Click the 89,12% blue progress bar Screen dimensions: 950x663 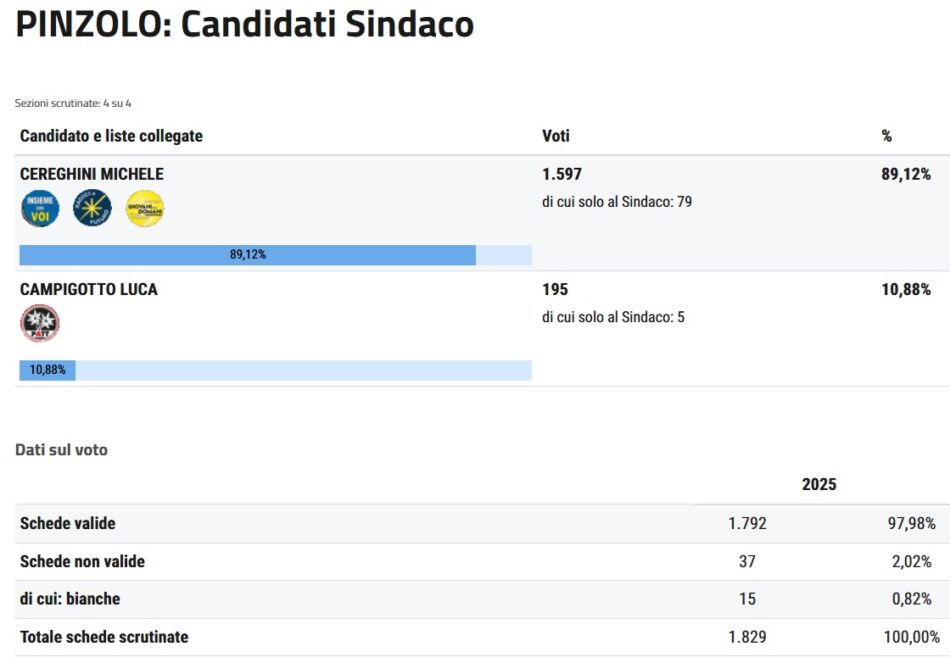[x=247, y=255]
